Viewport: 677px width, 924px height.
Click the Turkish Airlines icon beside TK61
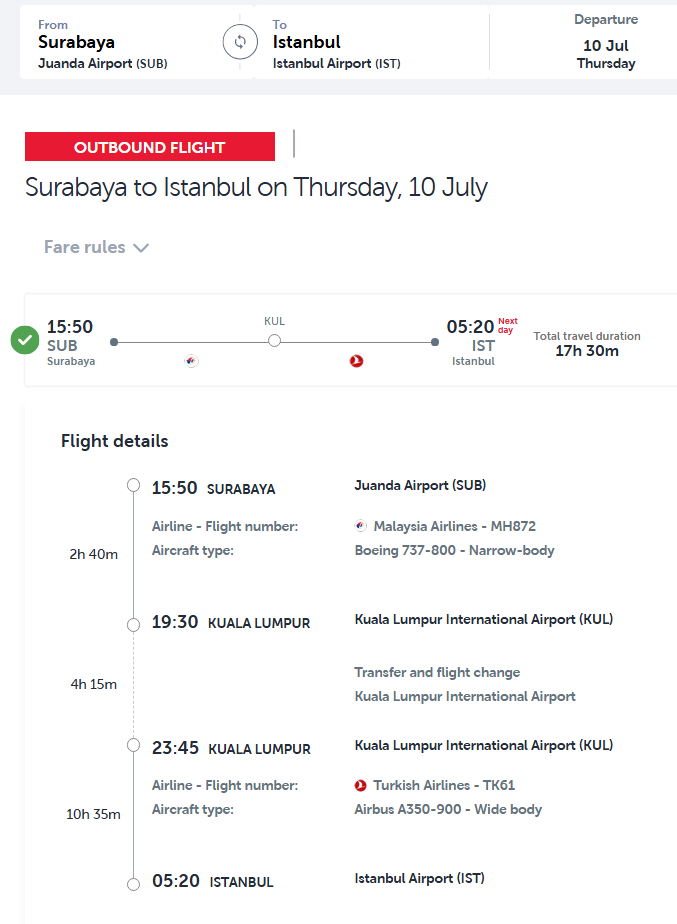tap(361, 786)
